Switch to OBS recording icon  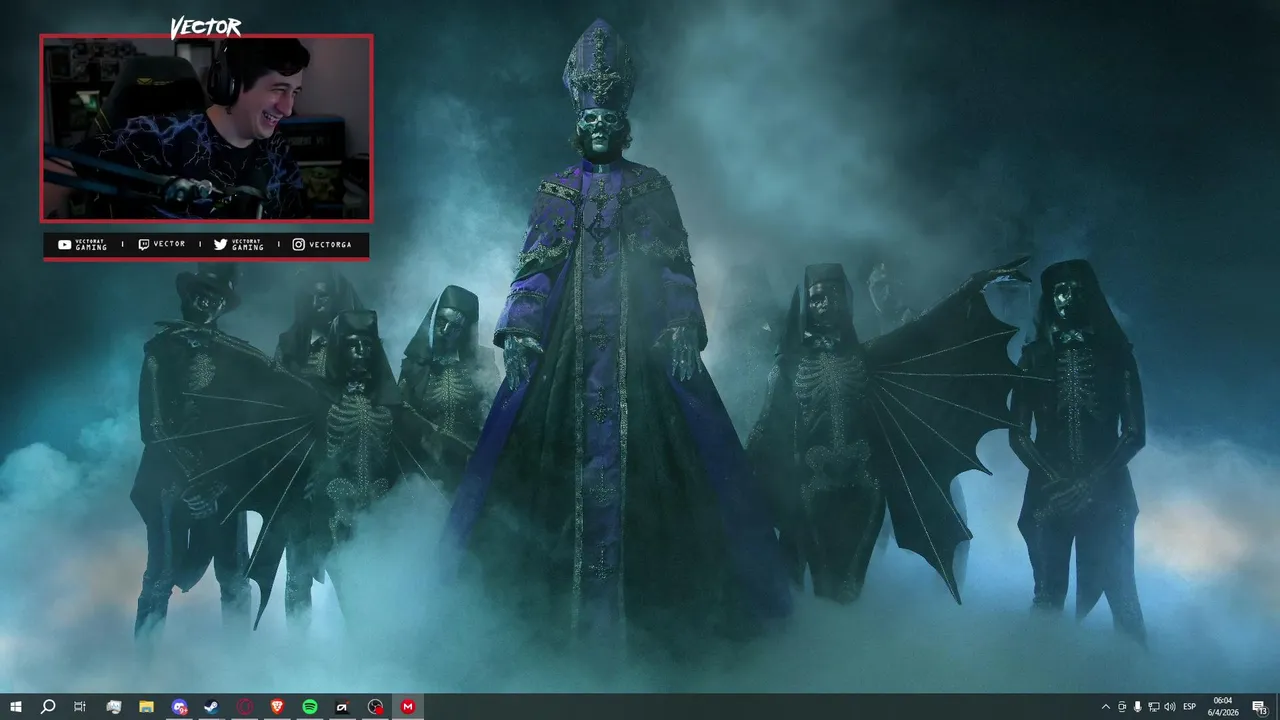pos(375,707)
